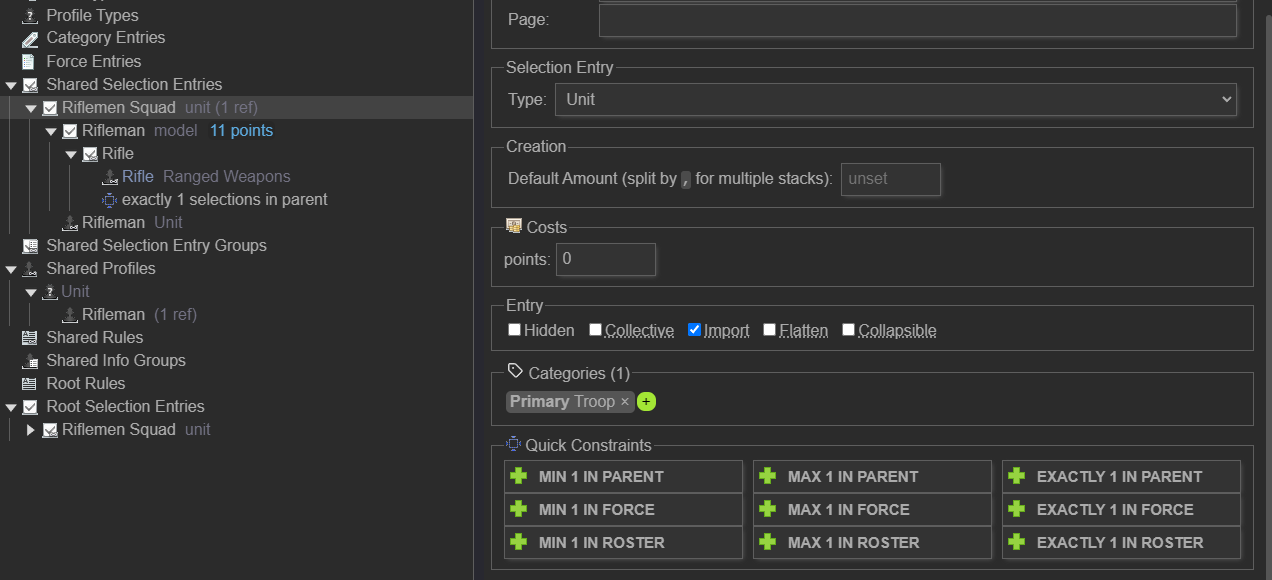
Task: Click the Shared Profiles icon
Action: coord(30,269)
